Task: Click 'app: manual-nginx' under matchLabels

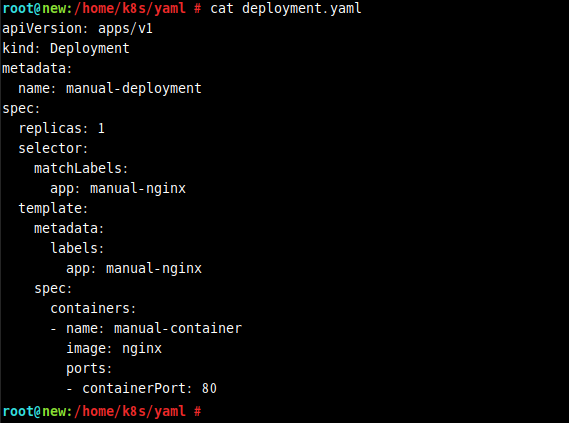Action: click(118, 189)
